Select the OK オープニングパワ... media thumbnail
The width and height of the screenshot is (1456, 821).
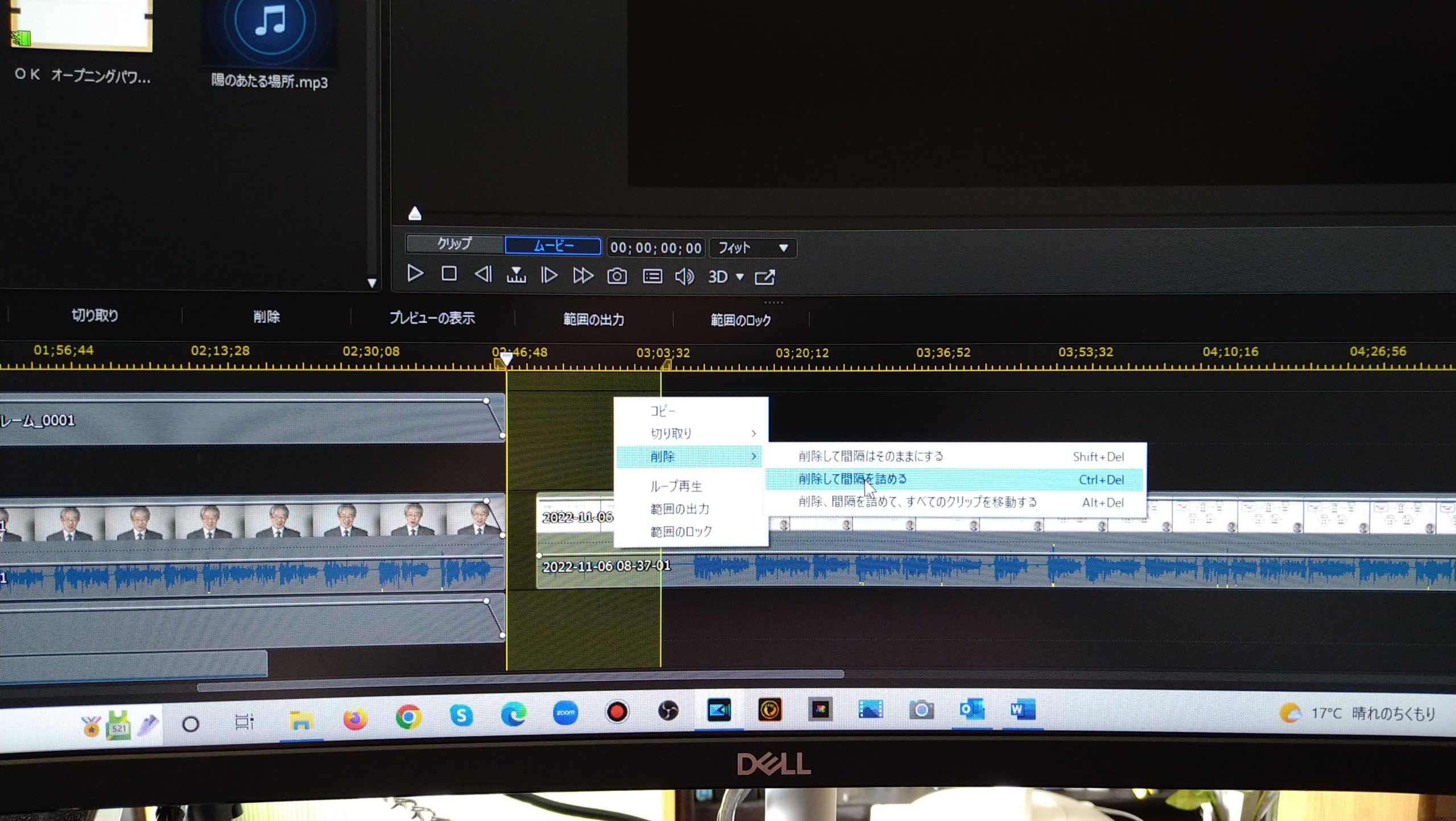click(x=82, y=26)
